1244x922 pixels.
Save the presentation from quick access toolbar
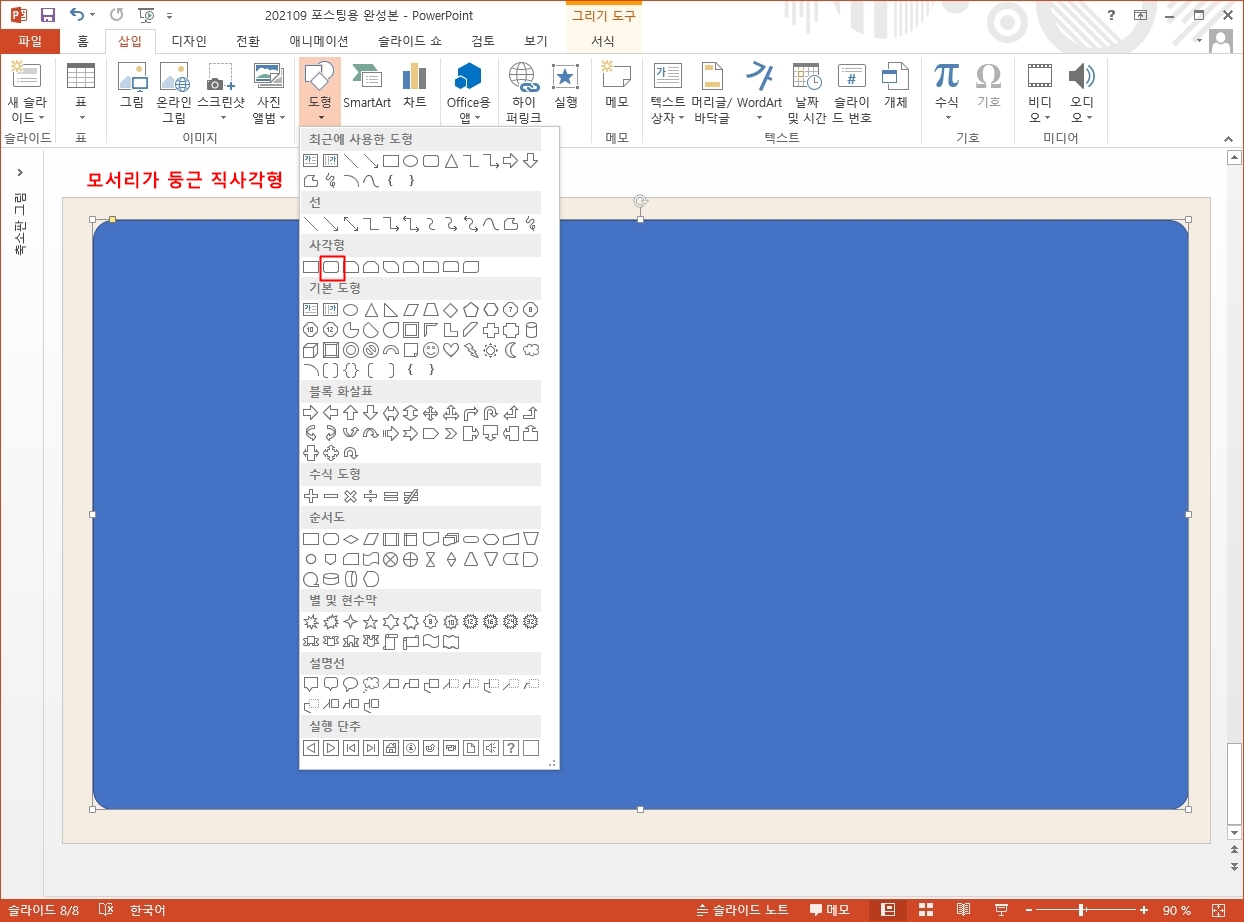click(x=48, y=15)
